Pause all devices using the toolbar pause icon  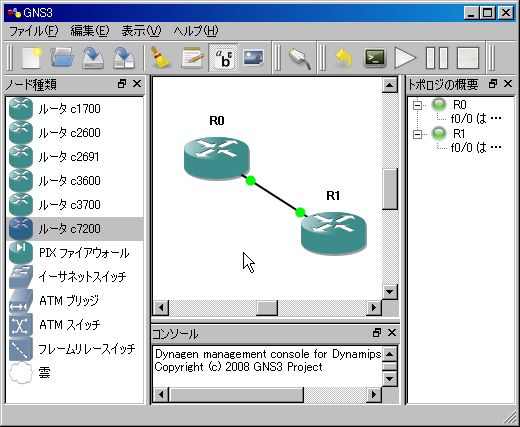click(x=437, y=58)
